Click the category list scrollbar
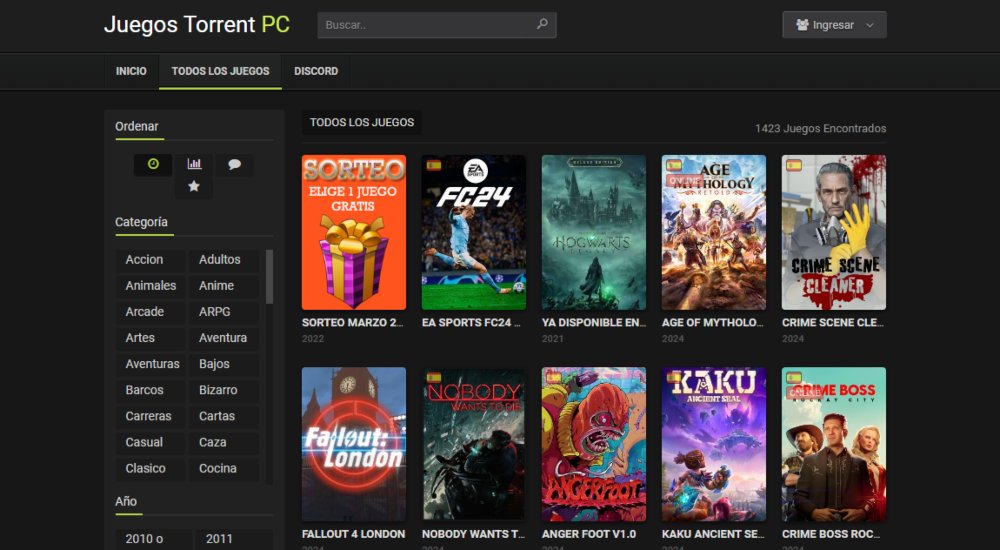Image resolution: width=1000 pixels, height=550 pixels. coord(269,277)
